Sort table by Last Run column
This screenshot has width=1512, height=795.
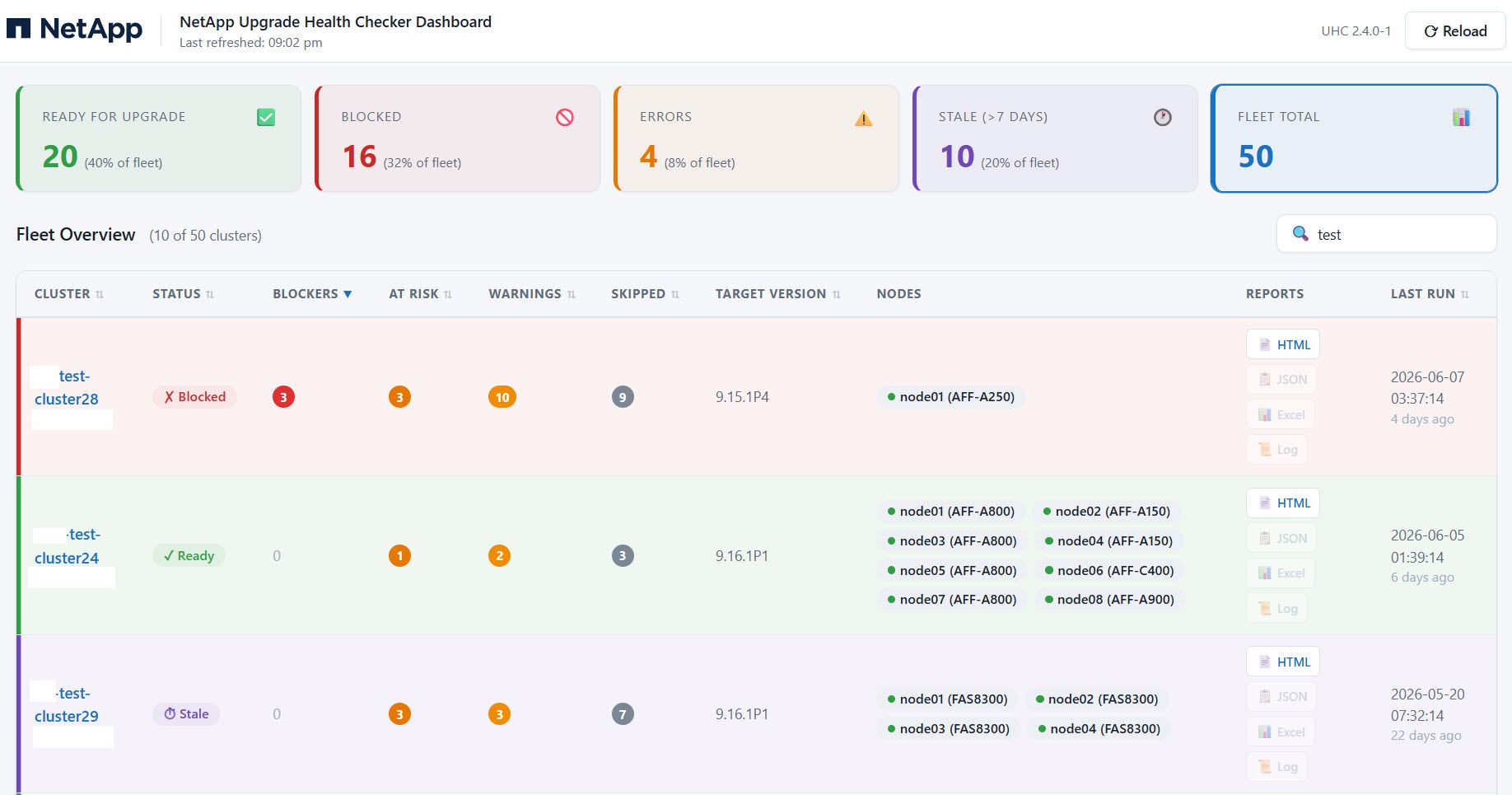click(1430, 294)
